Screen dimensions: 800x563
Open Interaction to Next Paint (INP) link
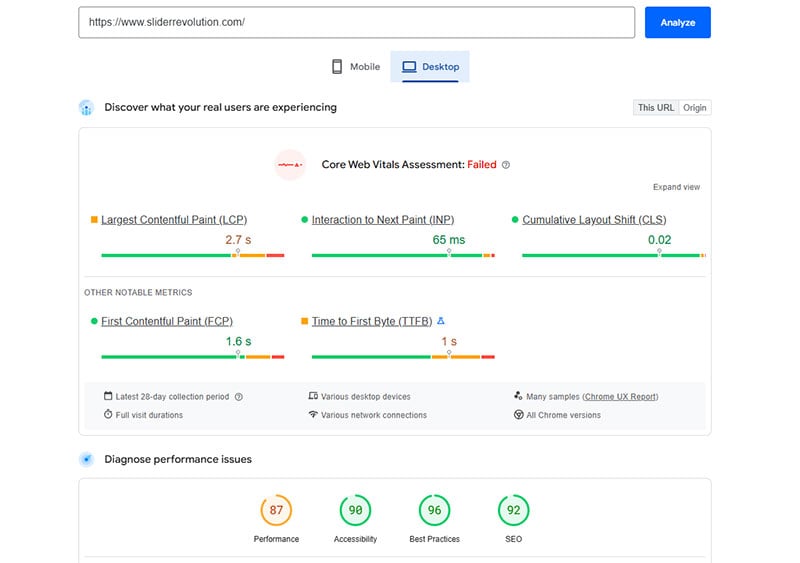click(383, 219)
